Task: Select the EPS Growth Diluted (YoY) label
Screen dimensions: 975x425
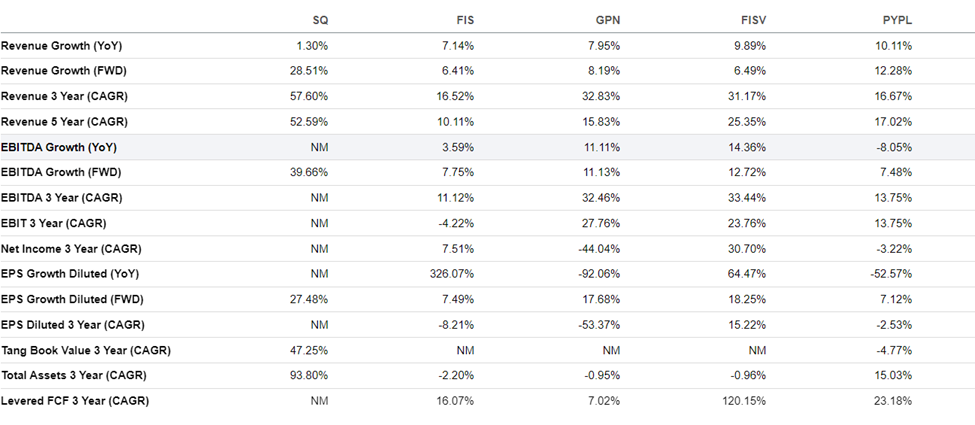Action: pos(70,274)
